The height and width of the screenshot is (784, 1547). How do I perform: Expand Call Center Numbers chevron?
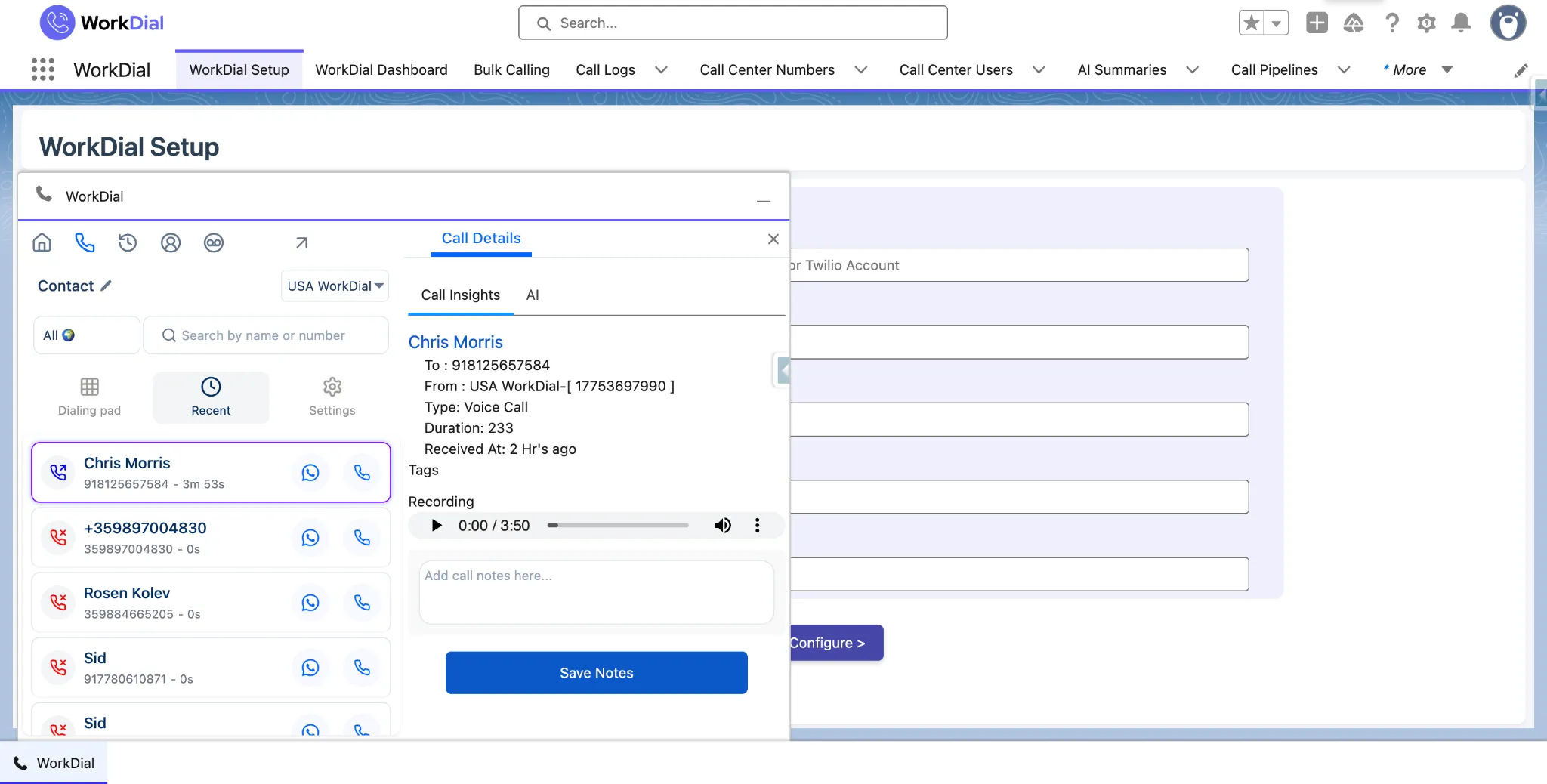click(860, 70)
